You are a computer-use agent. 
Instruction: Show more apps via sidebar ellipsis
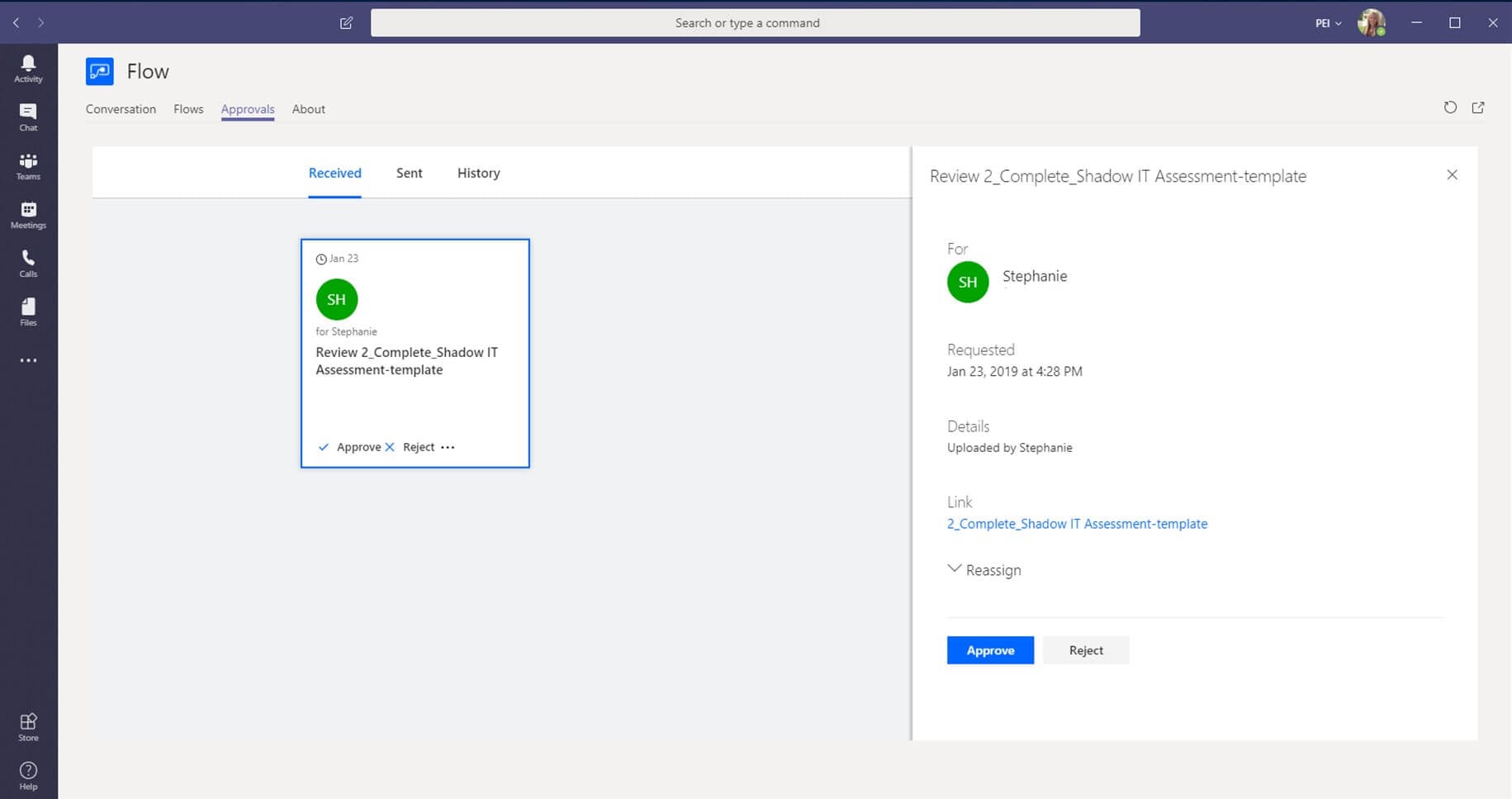pos(28,360)
